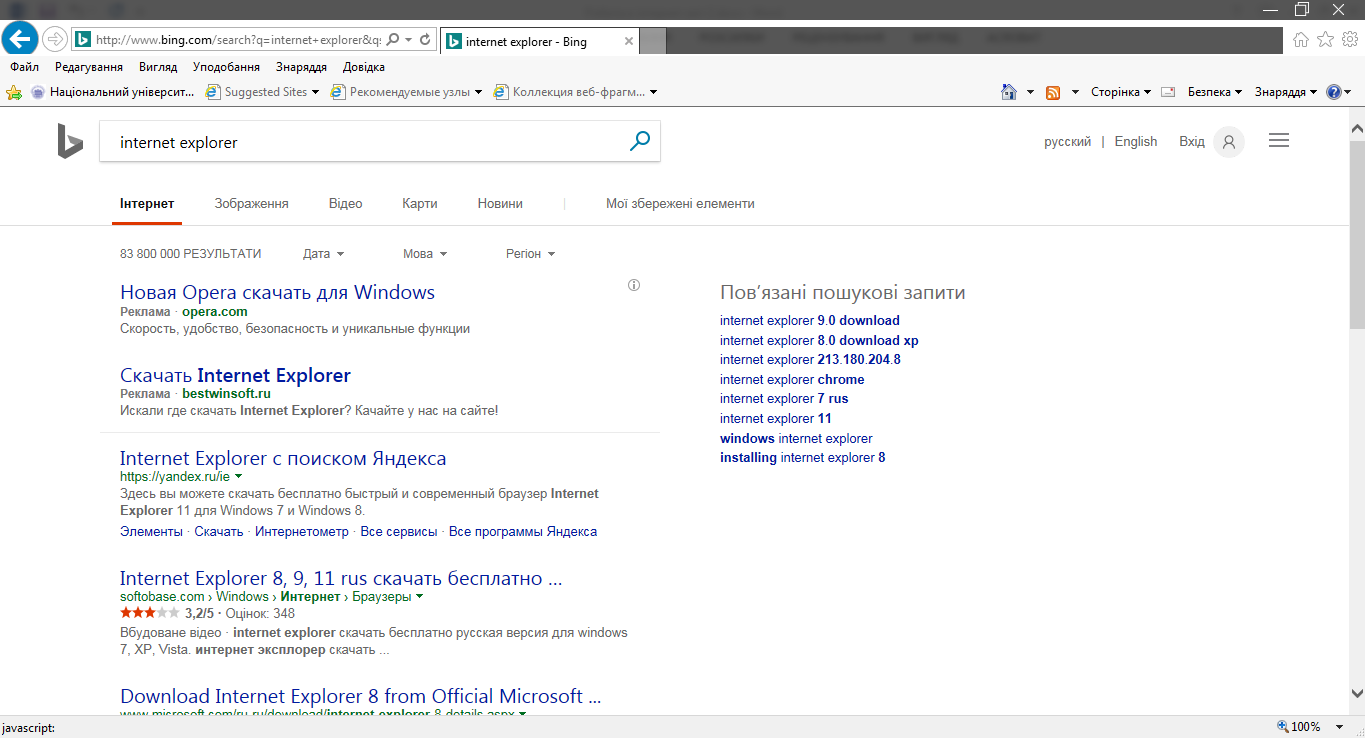Open 'Скачать Internet Explorer' ad result

pyautogui.click(x=235, y=376)
